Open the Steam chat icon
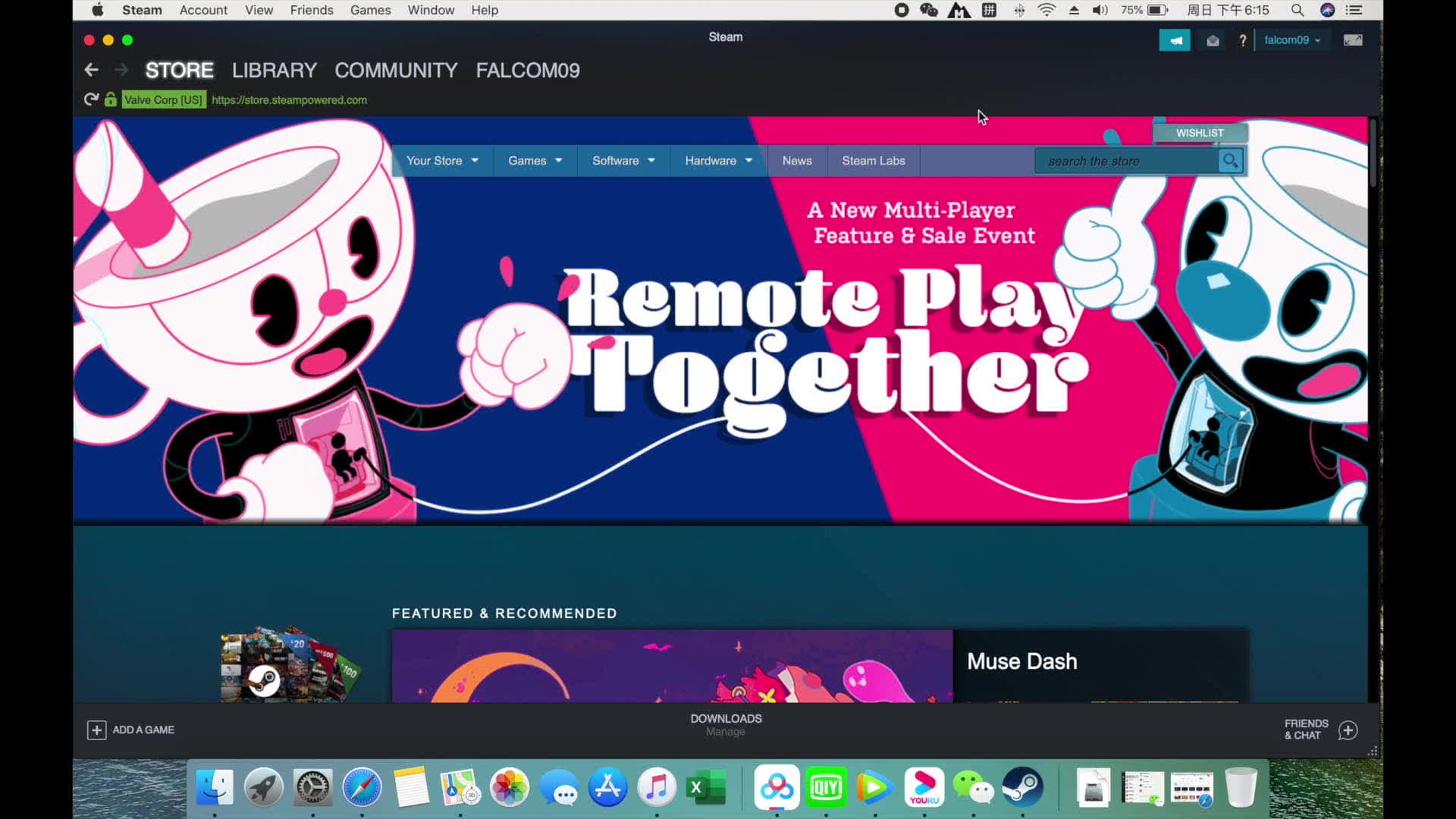The height and width of the screenshot is (819, 1456). (1348, 728)
